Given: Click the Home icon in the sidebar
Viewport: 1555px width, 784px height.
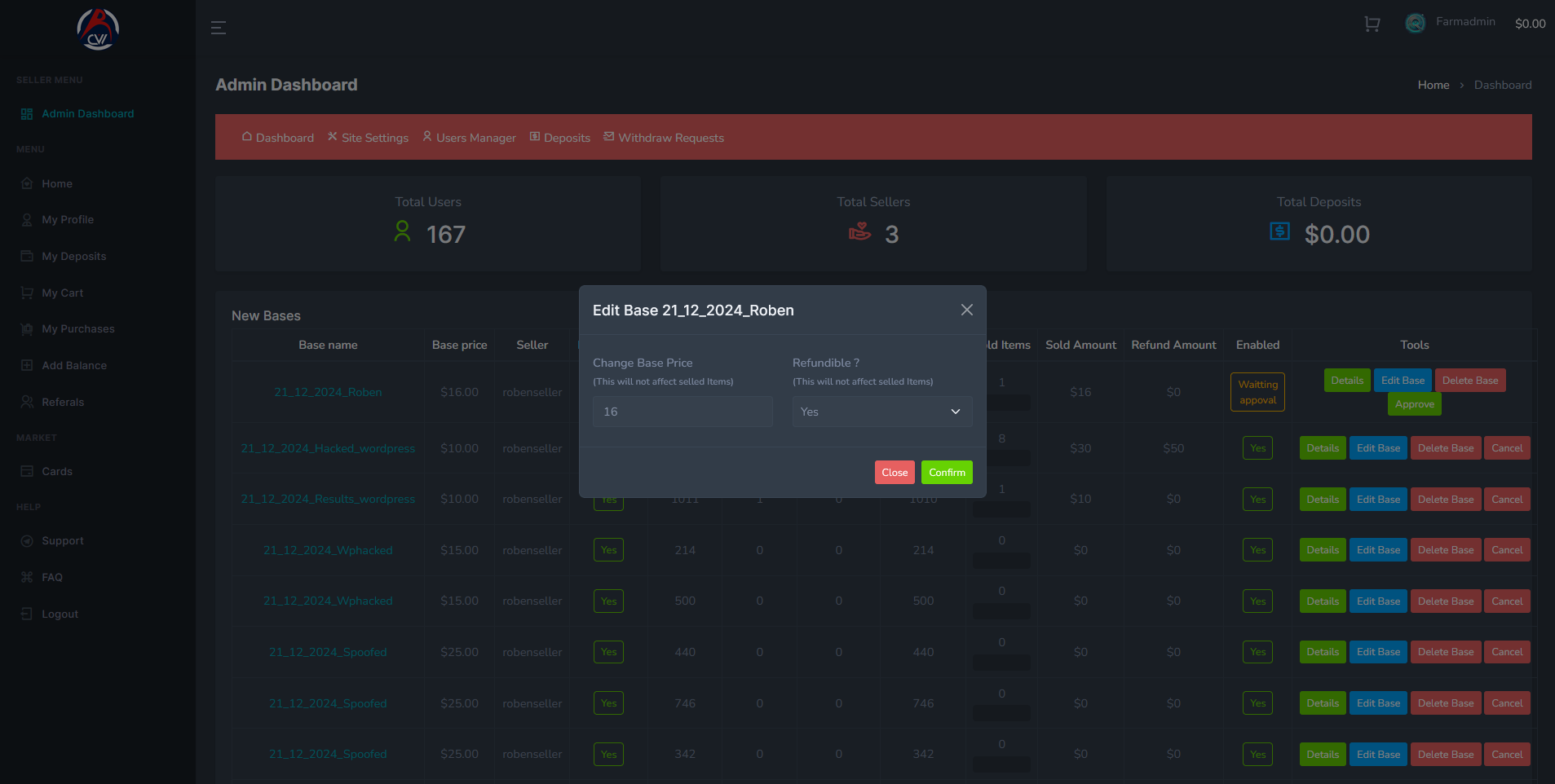Looking at the screenshot, I should click(x=27, y=184).
